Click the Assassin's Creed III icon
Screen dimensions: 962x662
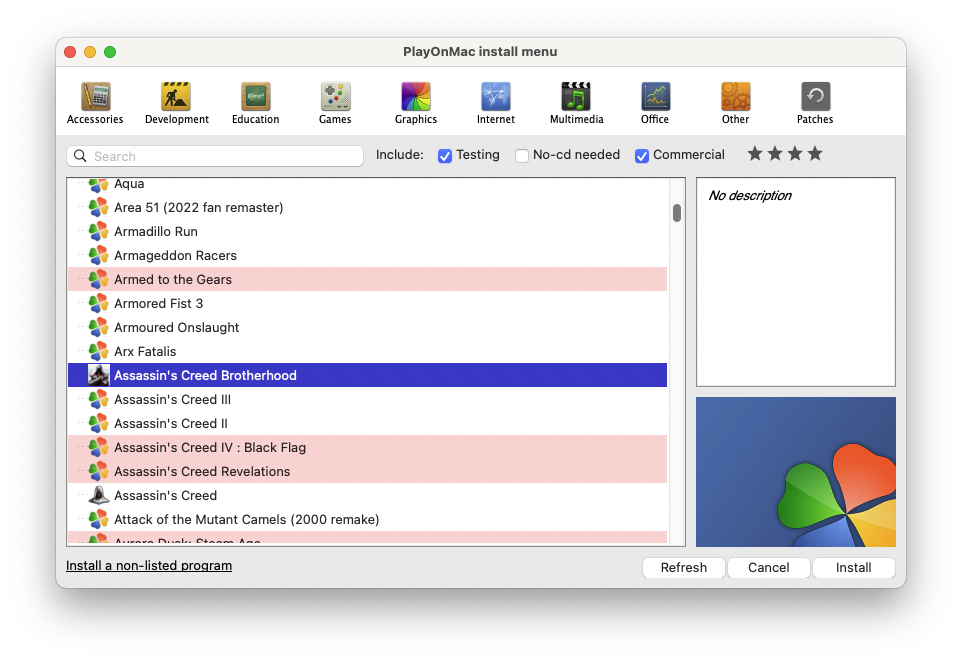(99, 399)
